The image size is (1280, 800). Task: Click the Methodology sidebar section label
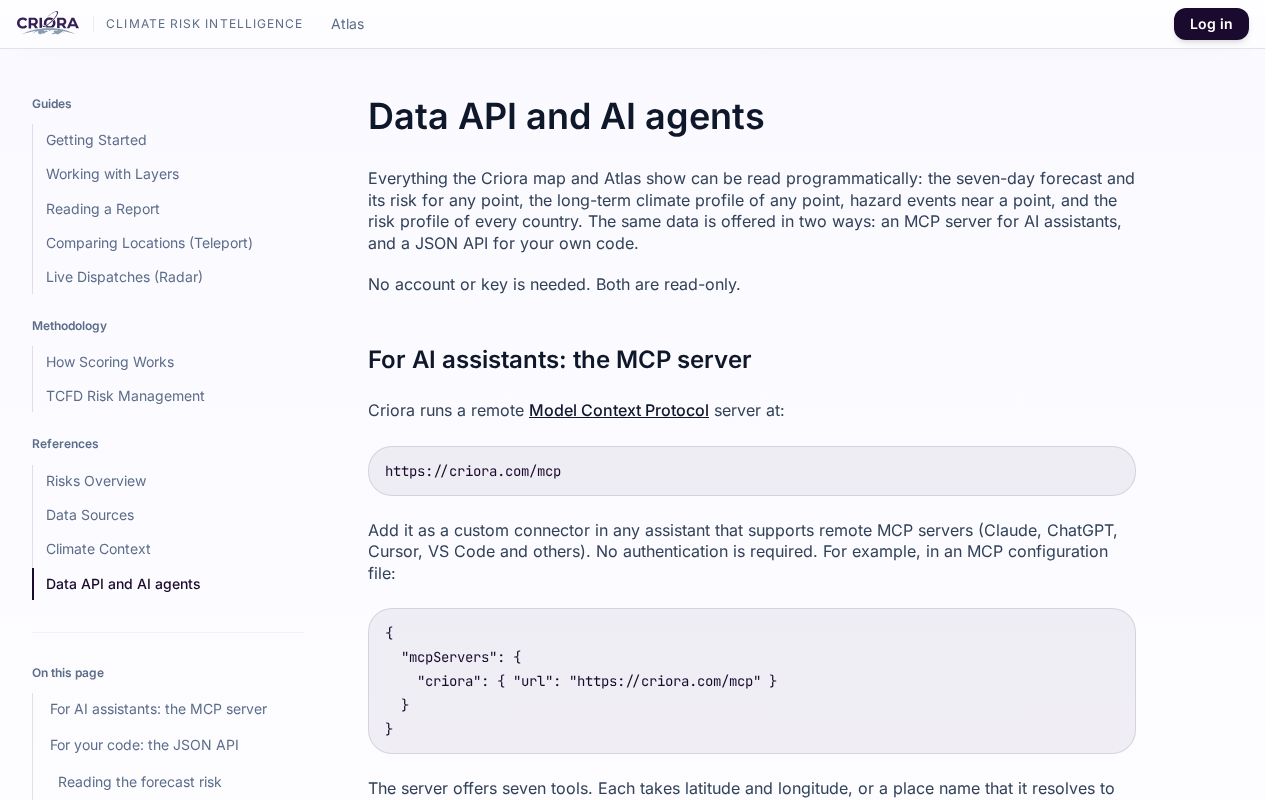click(69, 326)
